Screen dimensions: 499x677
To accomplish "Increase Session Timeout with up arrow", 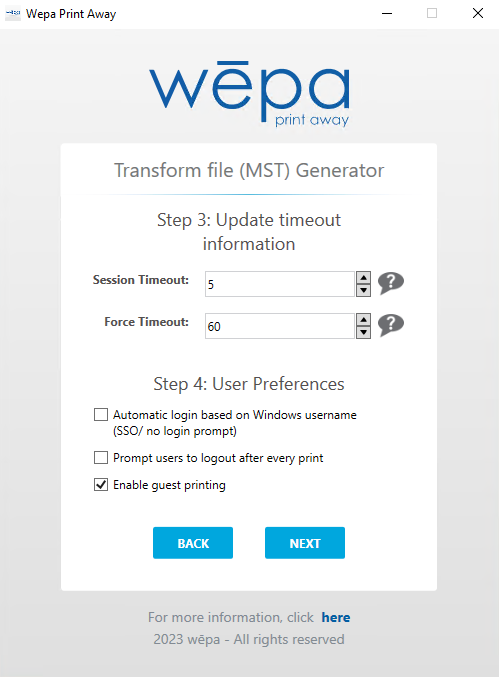I will click(363, 278).
